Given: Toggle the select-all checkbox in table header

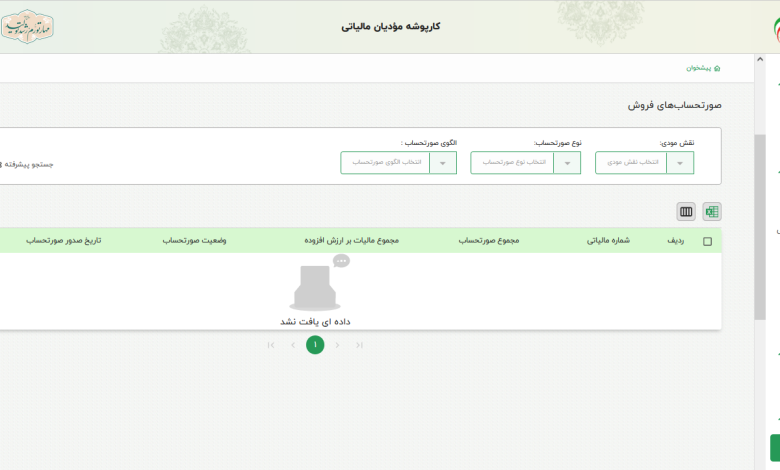Looking at the screenshot, I should (708, 241).
